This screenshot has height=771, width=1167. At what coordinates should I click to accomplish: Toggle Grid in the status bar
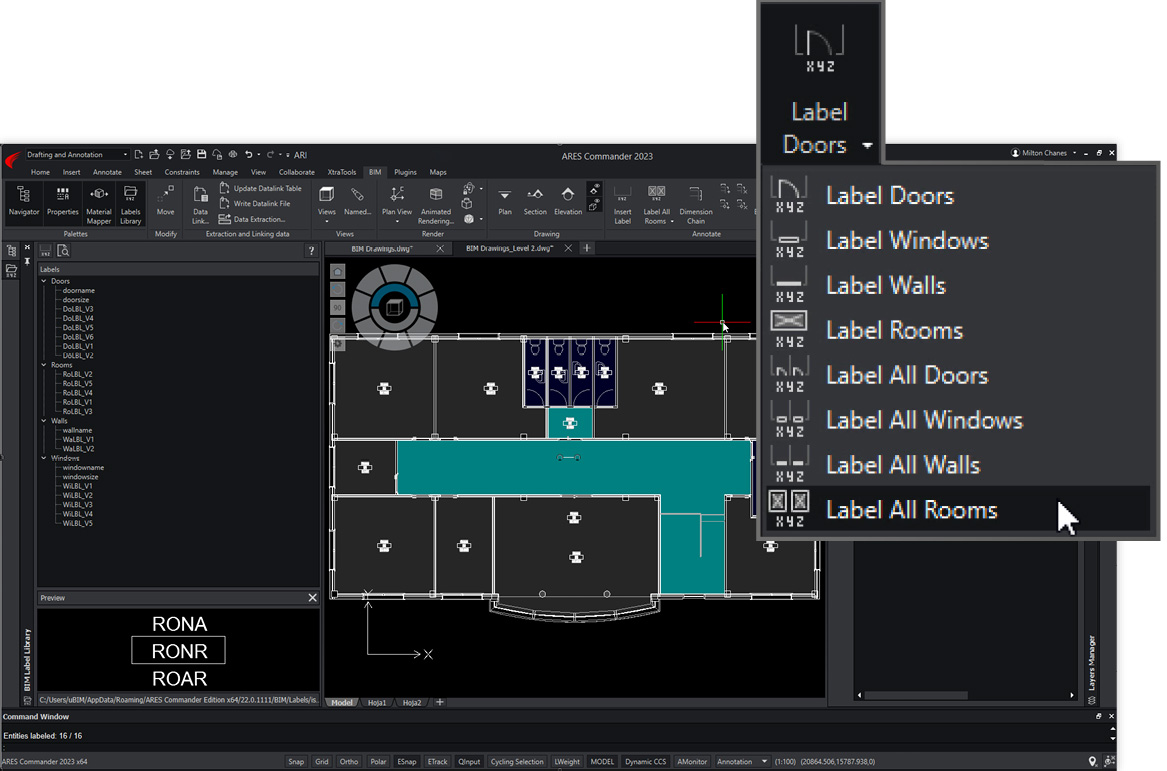pyautogui.click(x=322, y=761)
